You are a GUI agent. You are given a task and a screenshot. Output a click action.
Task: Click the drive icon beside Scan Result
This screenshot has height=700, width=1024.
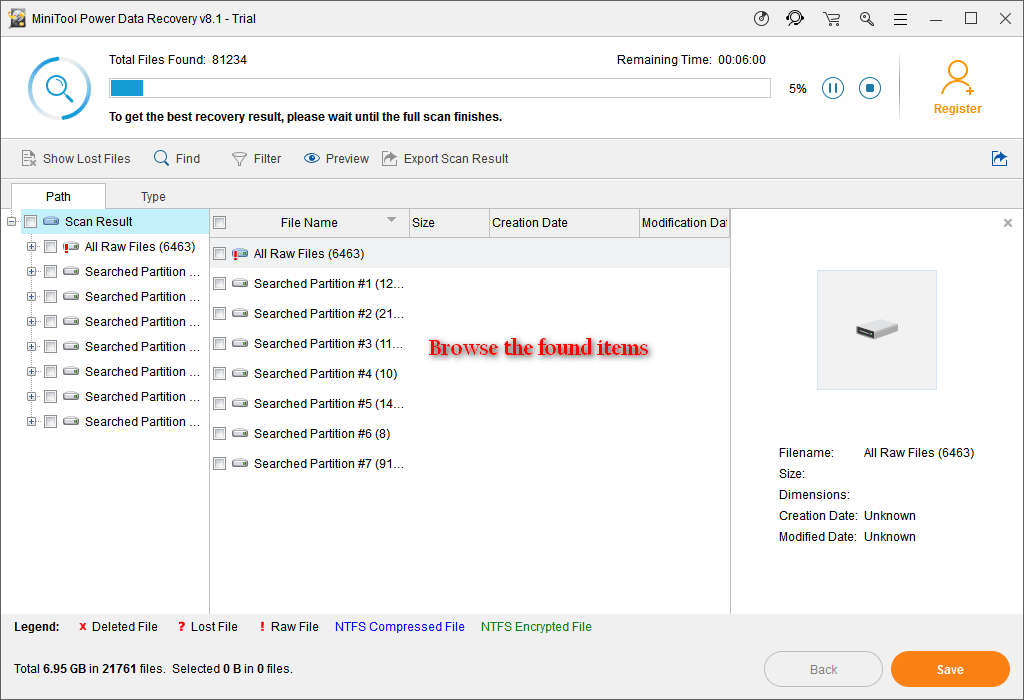coord(51,221)
